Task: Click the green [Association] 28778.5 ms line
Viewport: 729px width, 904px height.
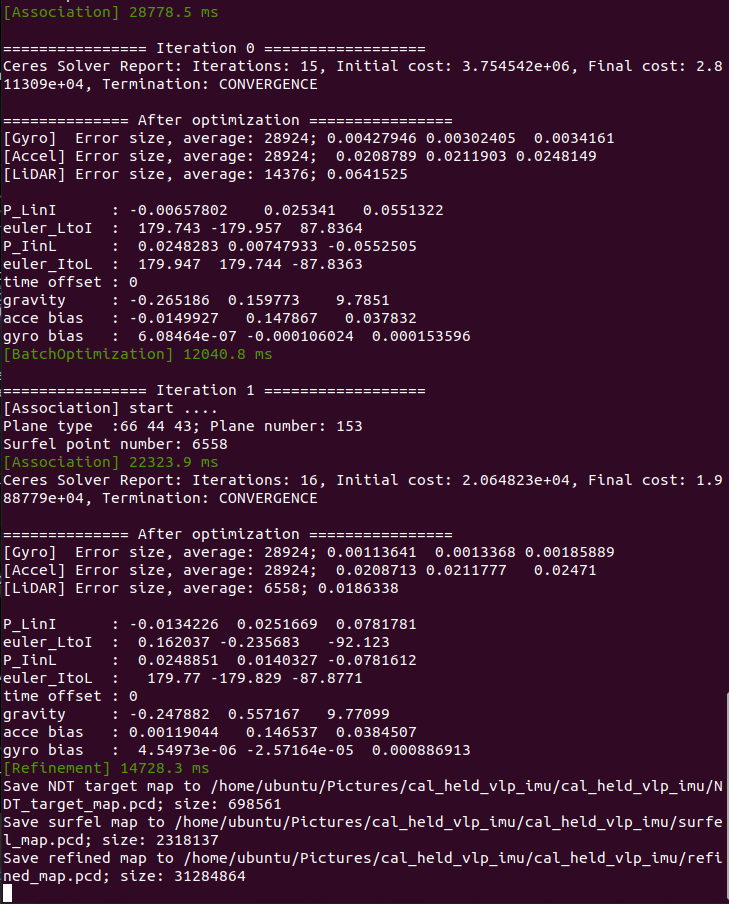Action: [x=111, y=12]
